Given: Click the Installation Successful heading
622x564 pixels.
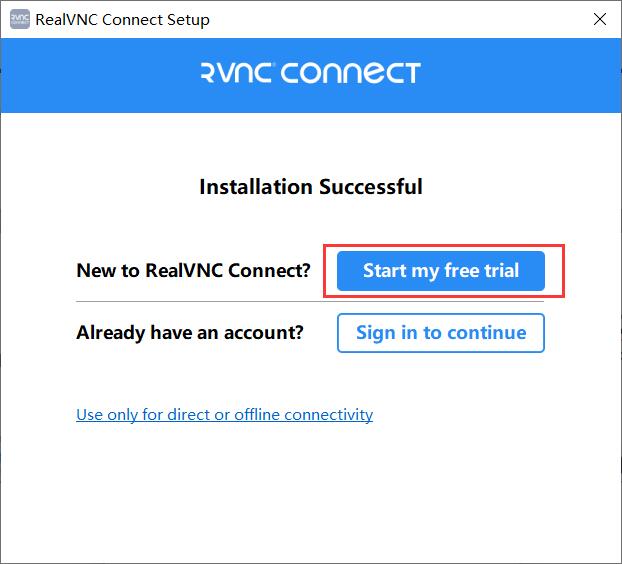Looking at the screenshot, I should pyautogui.click(x=311, y=187).
